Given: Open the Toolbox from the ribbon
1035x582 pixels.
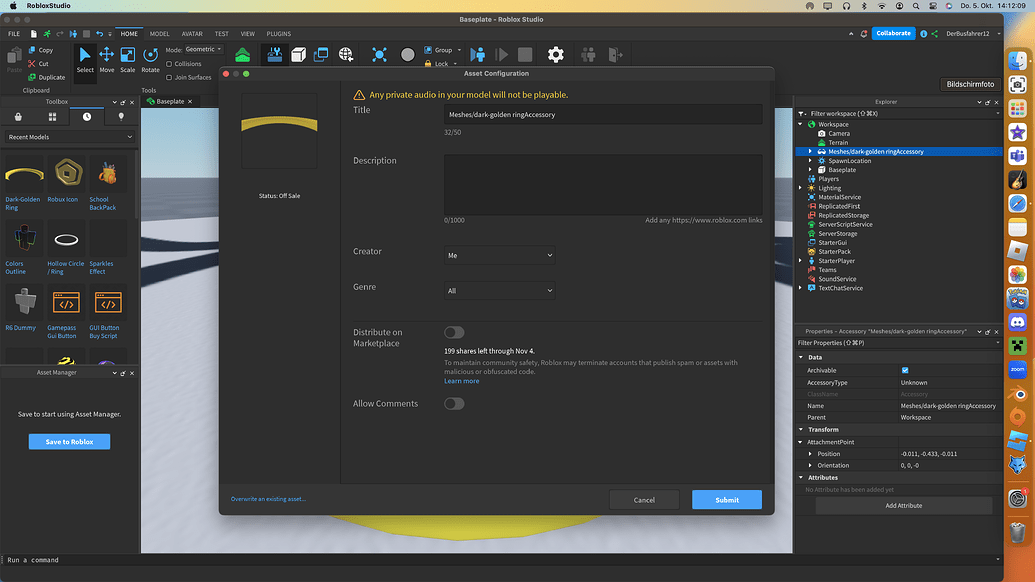Looking at the screenshot, I should (276, 54).
